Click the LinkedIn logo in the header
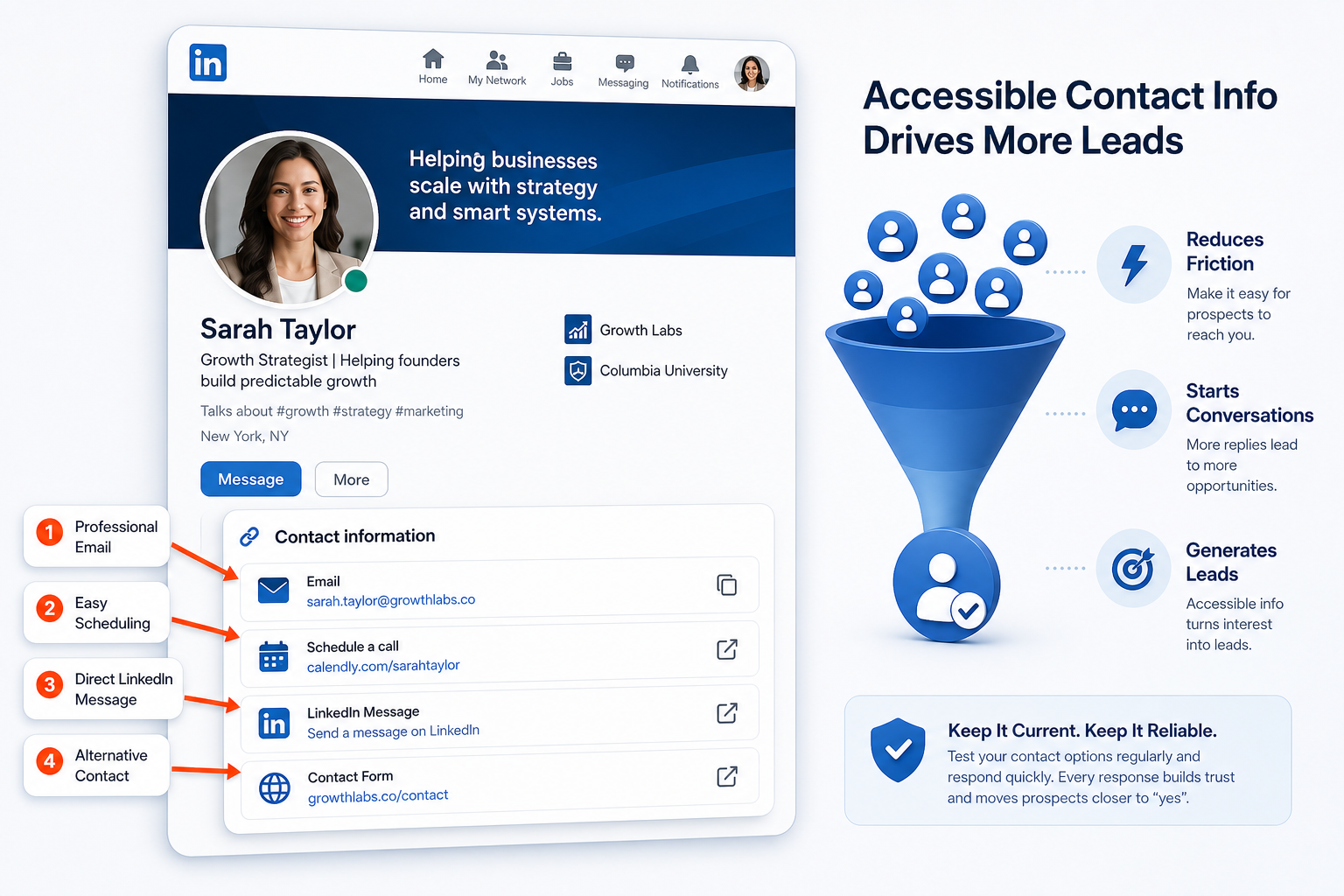Screen dimensions: 1344x896 [x=208, y=63]
